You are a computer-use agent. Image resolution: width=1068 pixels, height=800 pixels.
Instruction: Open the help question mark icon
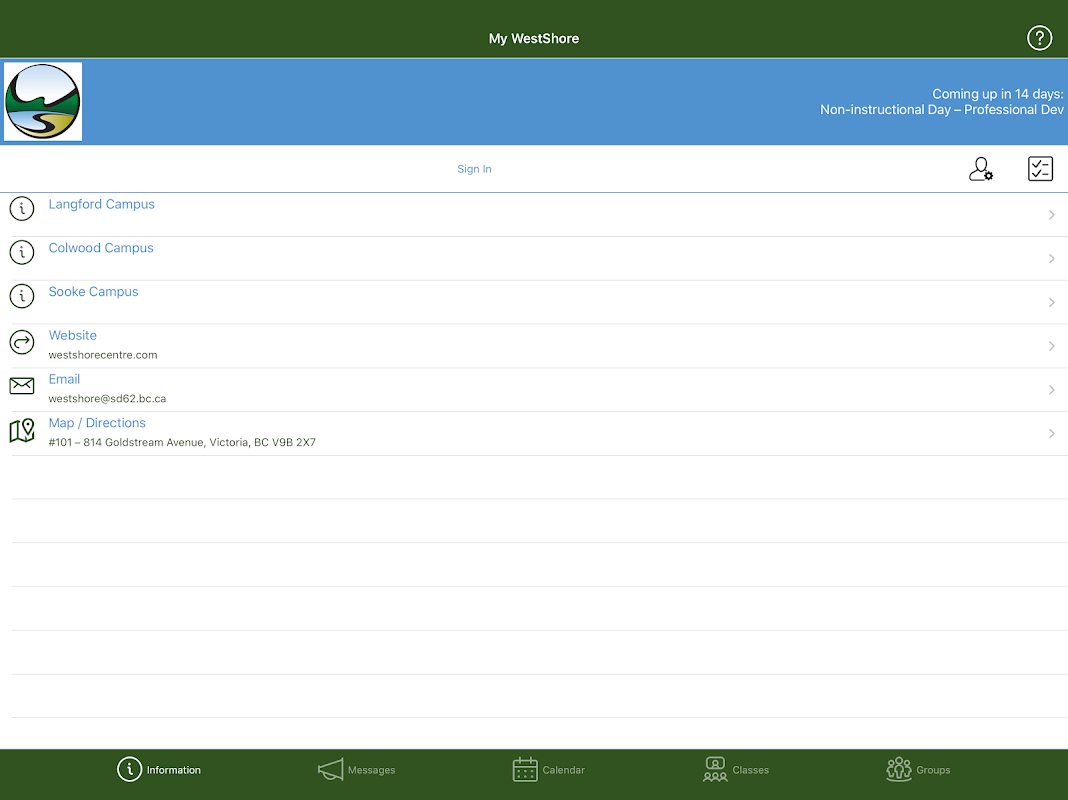click(1039, 38)
